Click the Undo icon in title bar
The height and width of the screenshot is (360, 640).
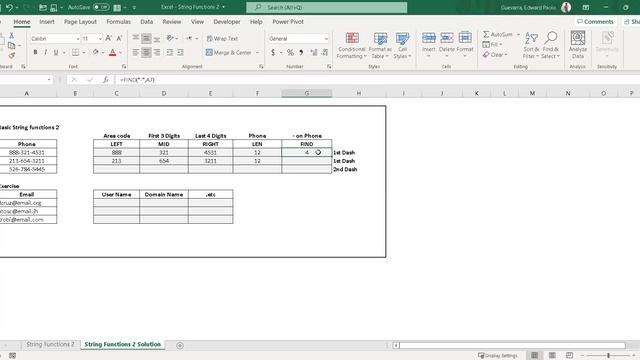click(x=9, y=7)
